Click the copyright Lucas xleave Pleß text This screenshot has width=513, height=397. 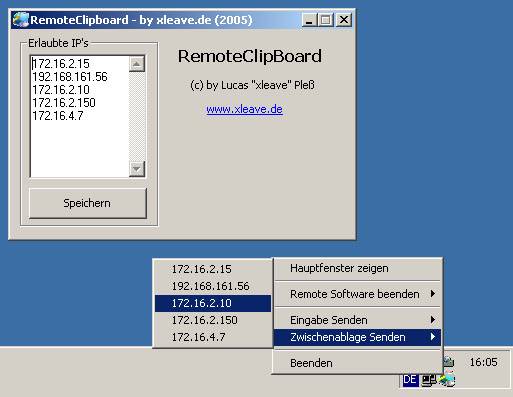click(x=252, y=85)
